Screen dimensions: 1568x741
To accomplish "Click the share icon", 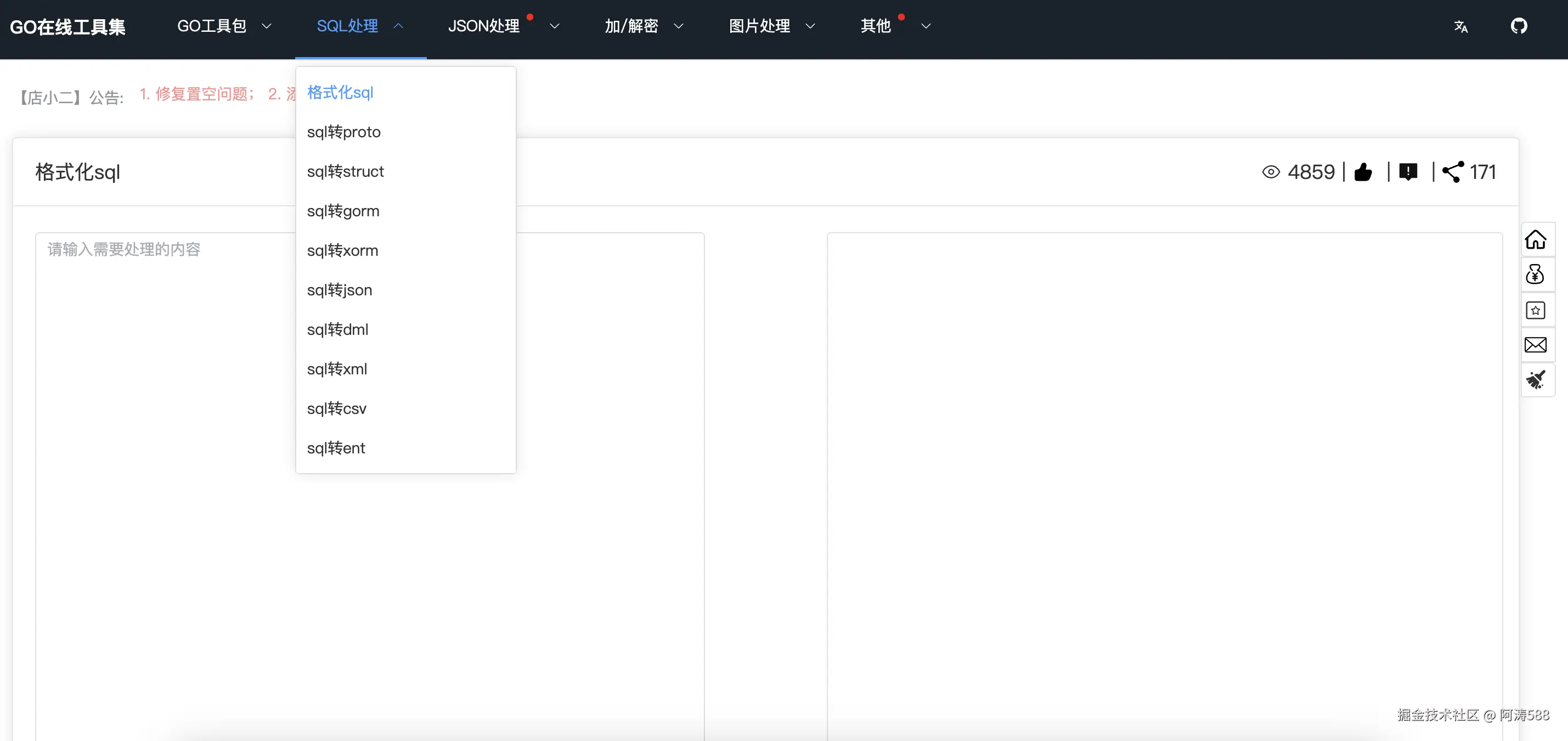I will (1452, 172).
